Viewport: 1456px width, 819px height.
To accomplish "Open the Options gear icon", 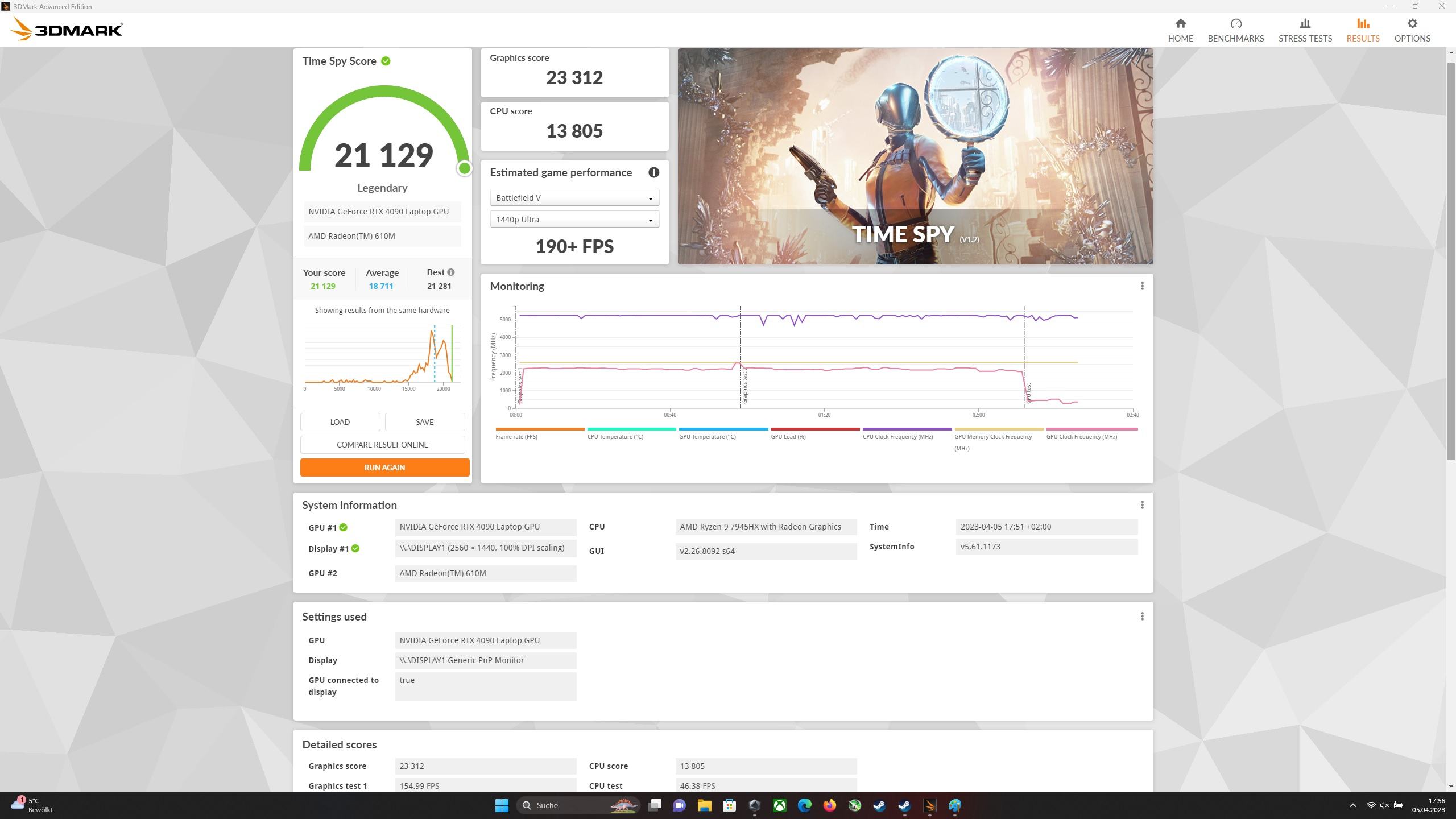I will (x=1412, y=24).
